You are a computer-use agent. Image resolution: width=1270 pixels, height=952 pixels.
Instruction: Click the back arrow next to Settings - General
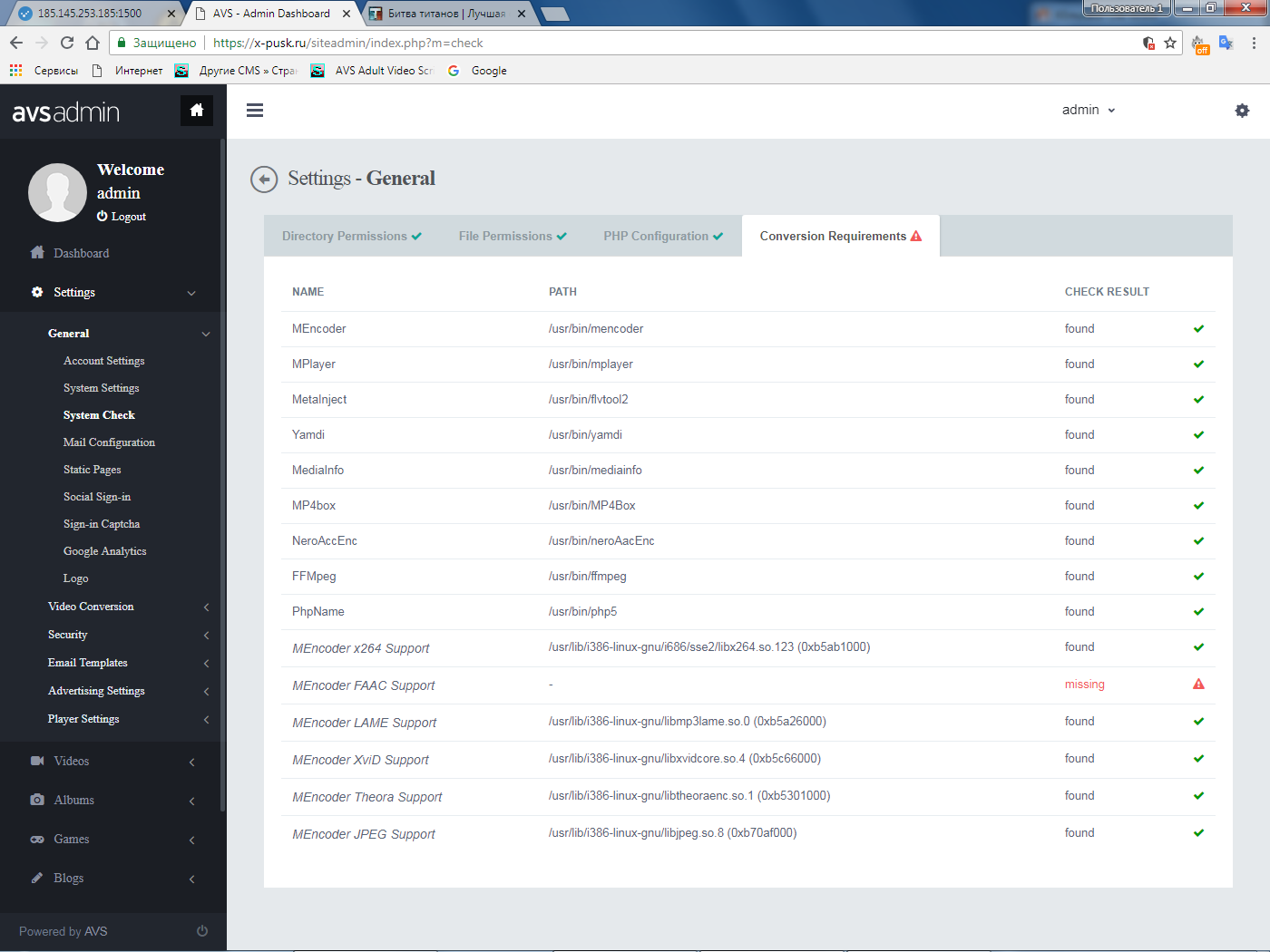coord(264,180)
